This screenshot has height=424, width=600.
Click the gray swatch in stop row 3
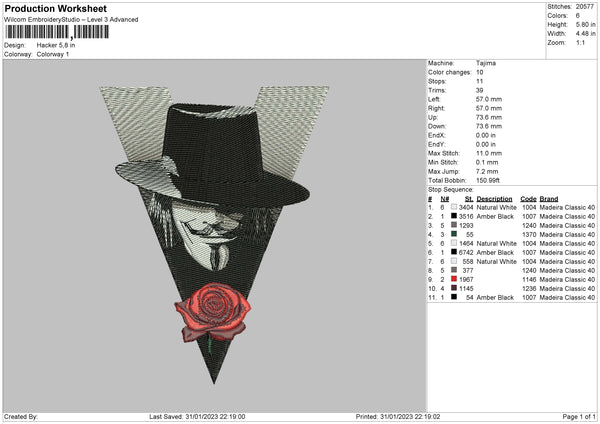[x=454, y=225]
